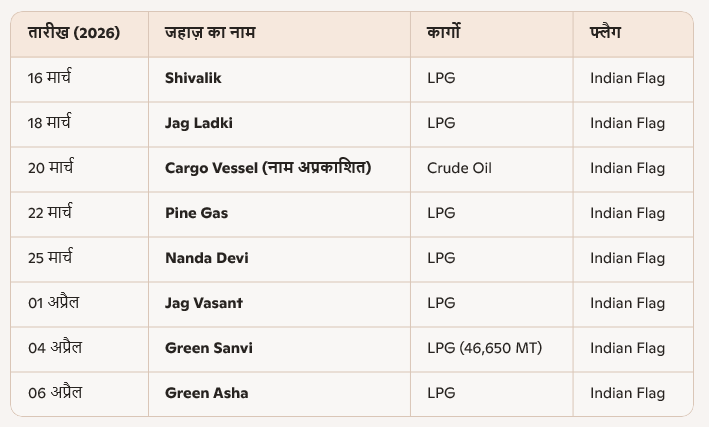Select the फ्लैग column header
Viewport: 709px width, 427px height.
pos(605,33)
